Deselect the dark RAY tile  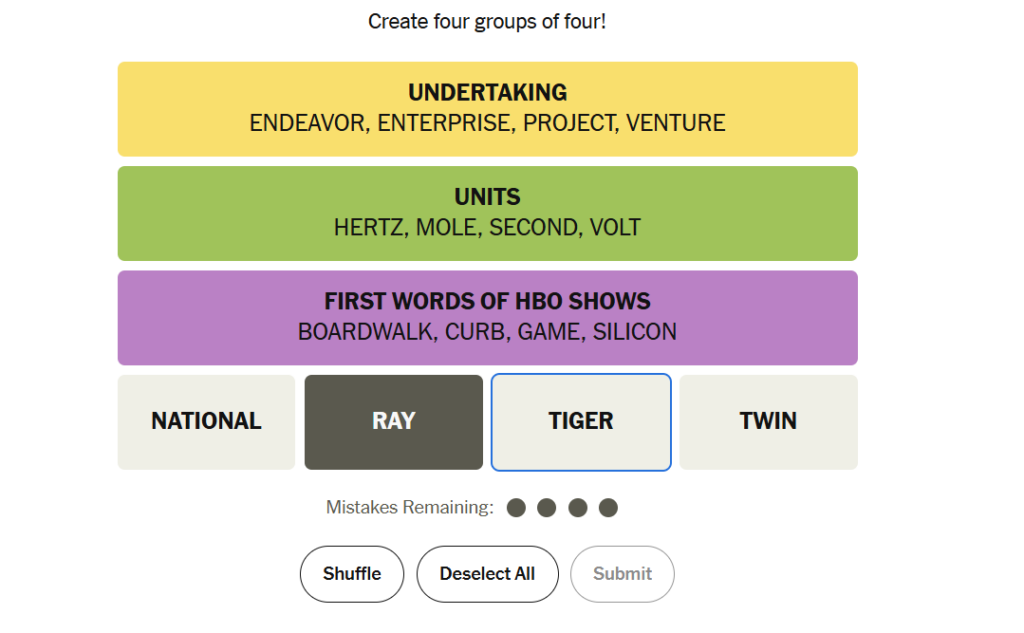click(393, 421)
